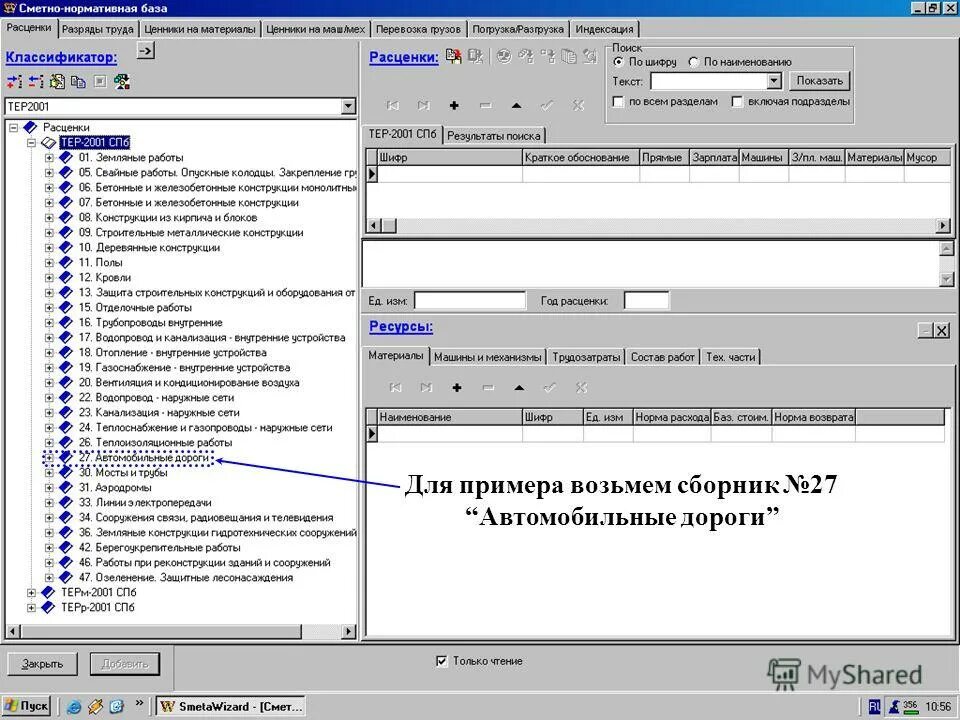This screenshot has width=960, height=720.
Task: Click the Ед. изм input field
Action: 470,301
